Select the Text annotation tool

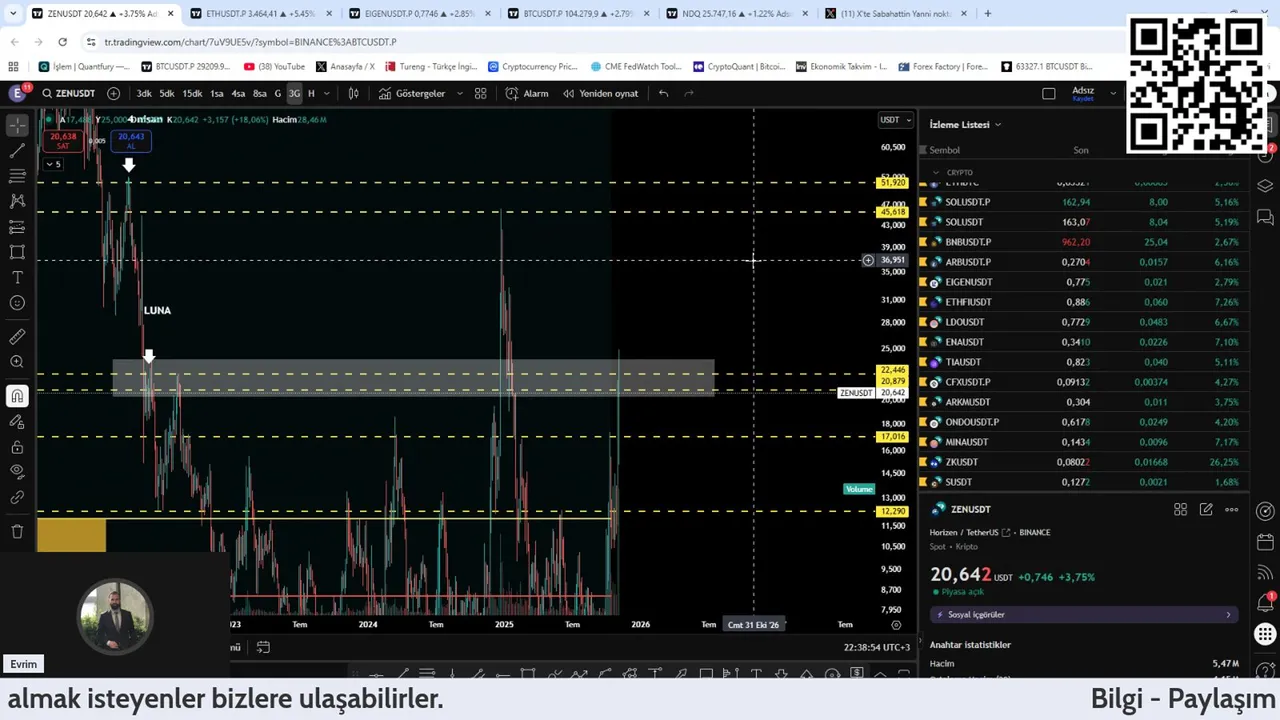pos(17,277)
